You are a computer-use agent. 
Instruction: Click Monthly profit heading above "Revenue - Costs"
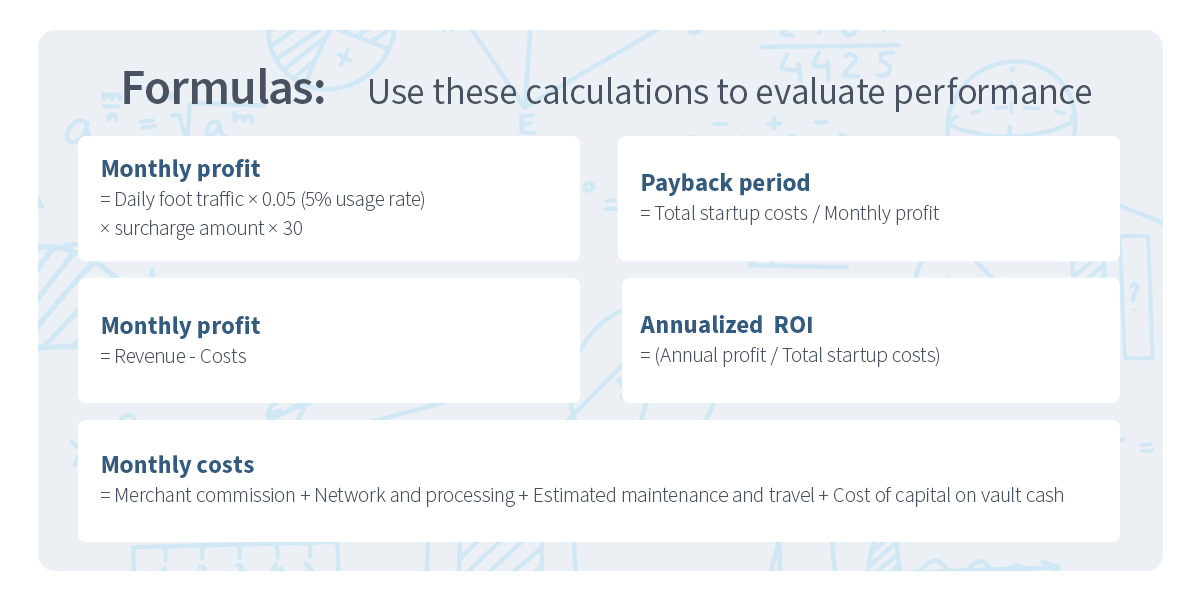click(180, 325)
